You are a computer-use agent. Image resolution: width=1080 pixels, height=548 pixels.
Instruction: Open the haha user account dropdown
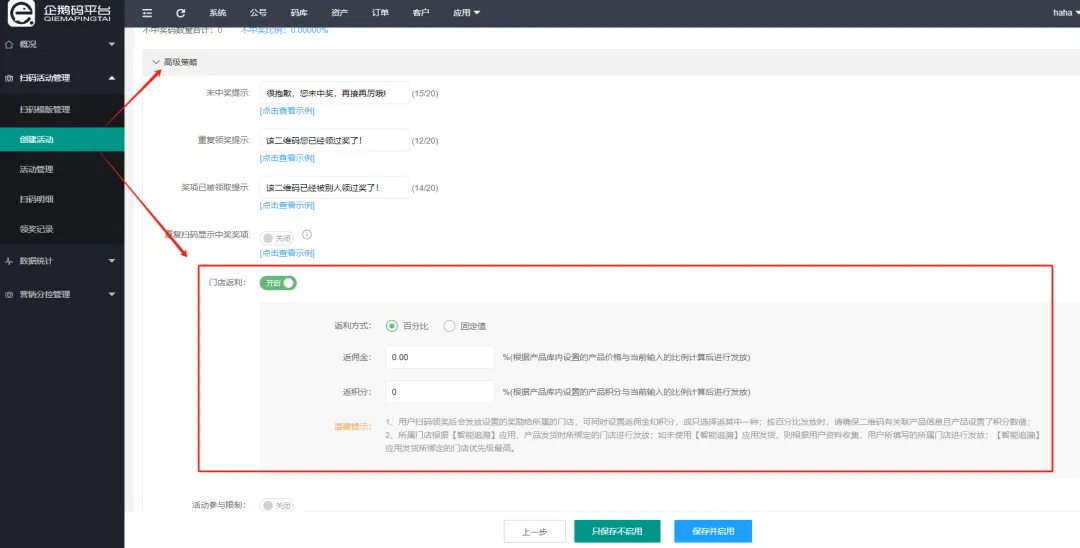click(1064, 13)
